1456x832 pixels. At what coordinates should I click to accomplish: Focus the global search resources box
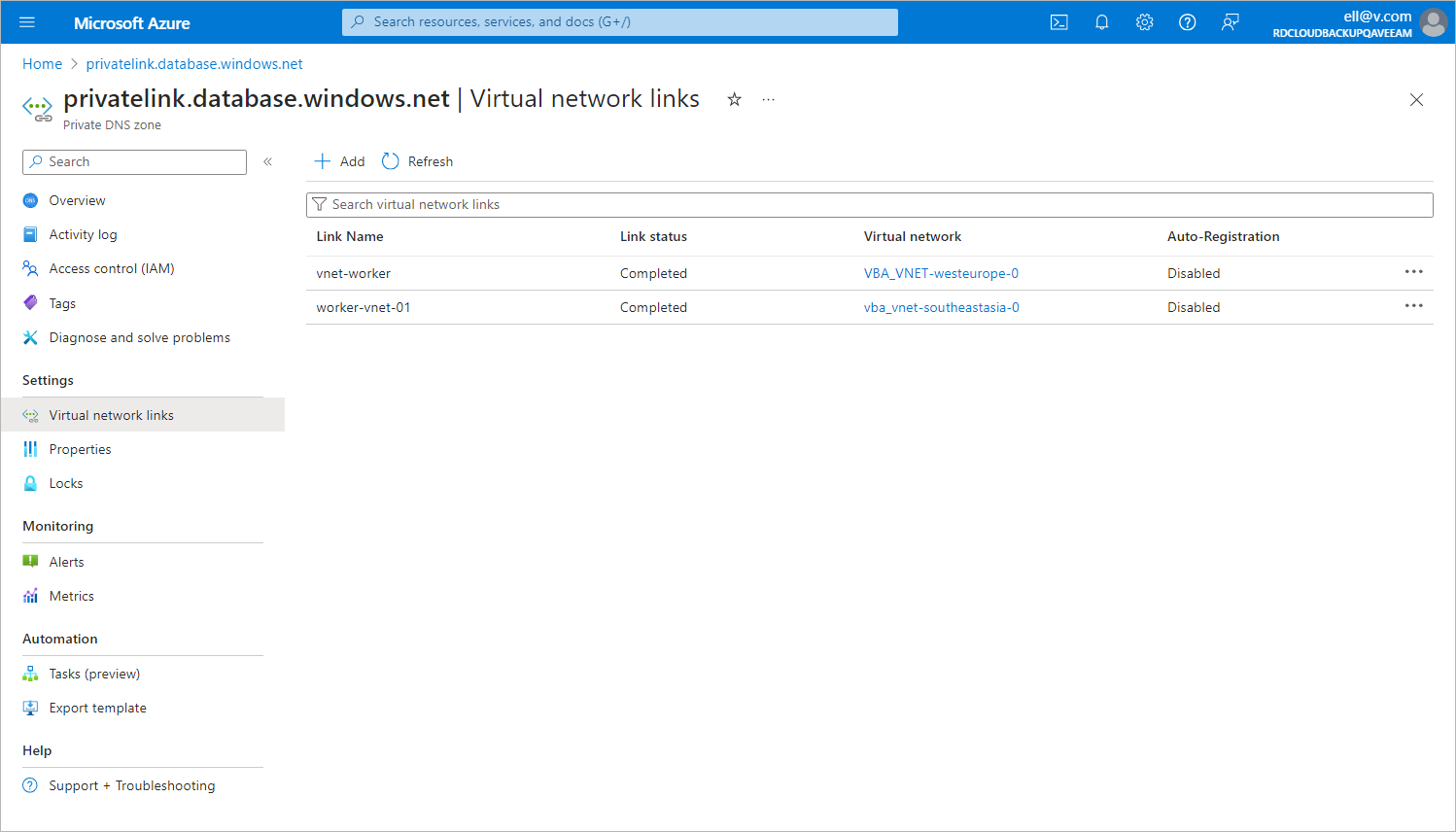(x=620, y=22)
